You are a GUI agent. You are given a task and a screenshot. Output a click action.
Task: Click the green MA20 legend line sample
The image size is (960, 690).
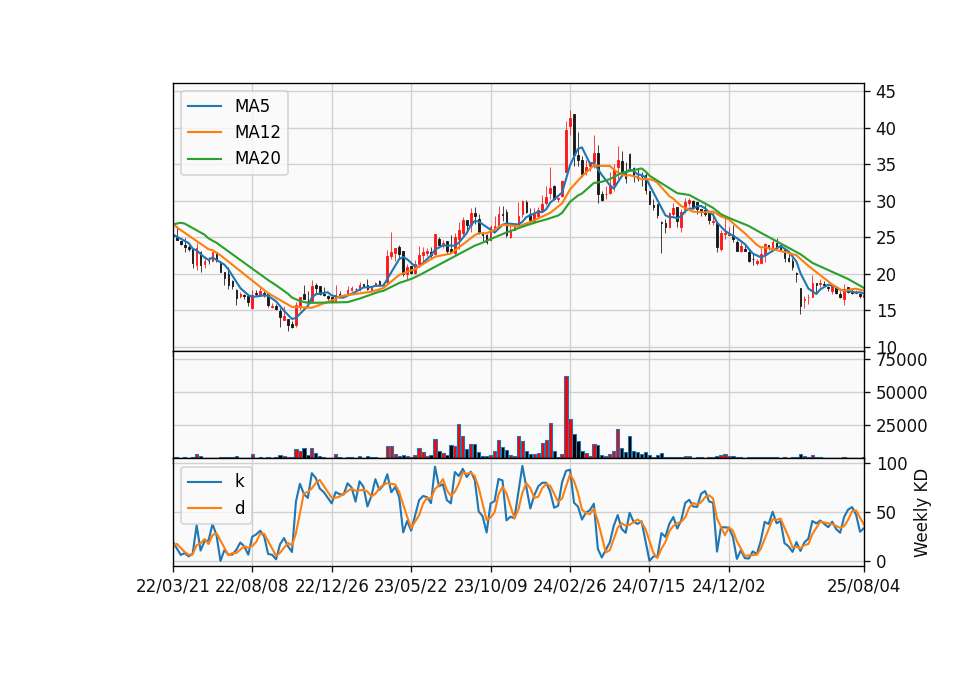(204, 158)
